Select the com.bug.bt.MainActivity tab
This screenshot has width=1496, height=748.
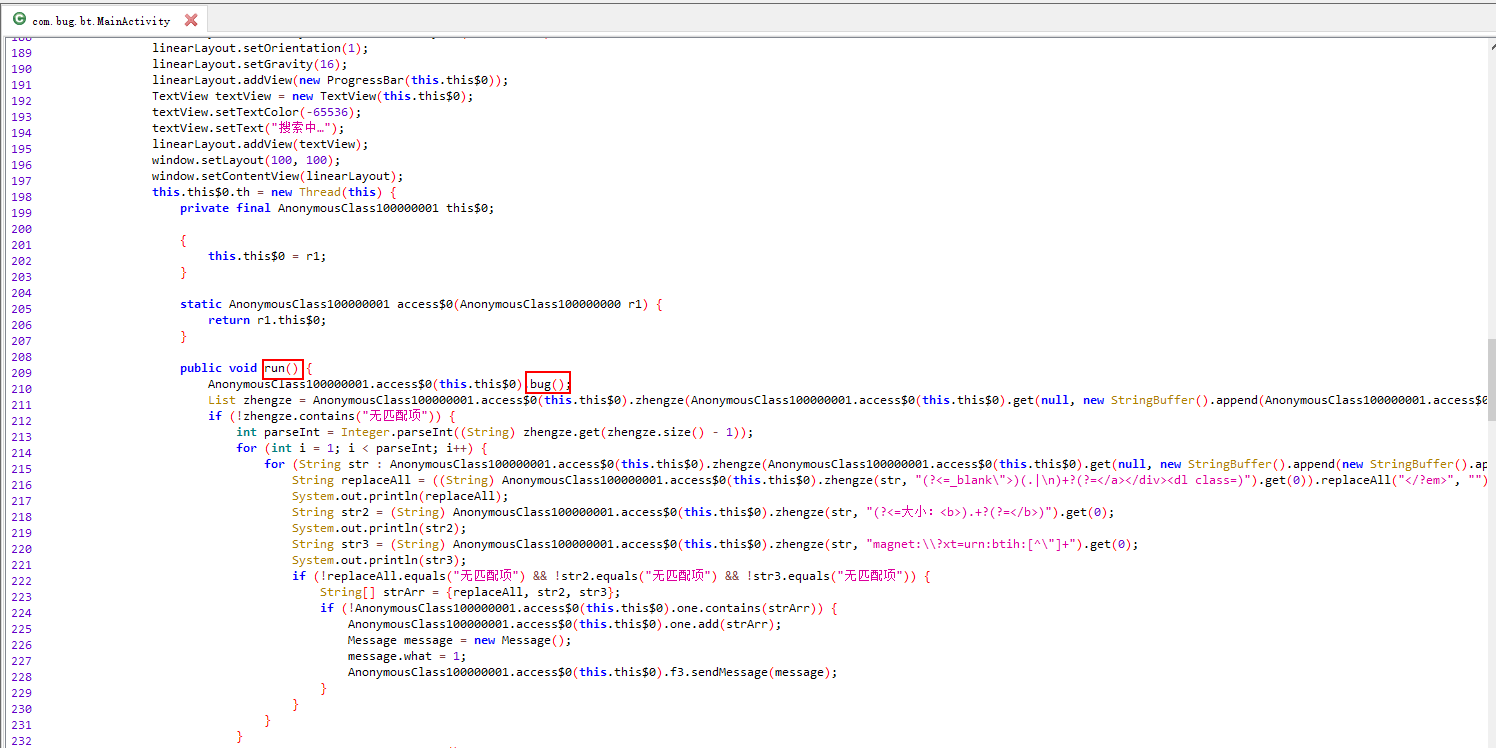(x=104, y=20)
